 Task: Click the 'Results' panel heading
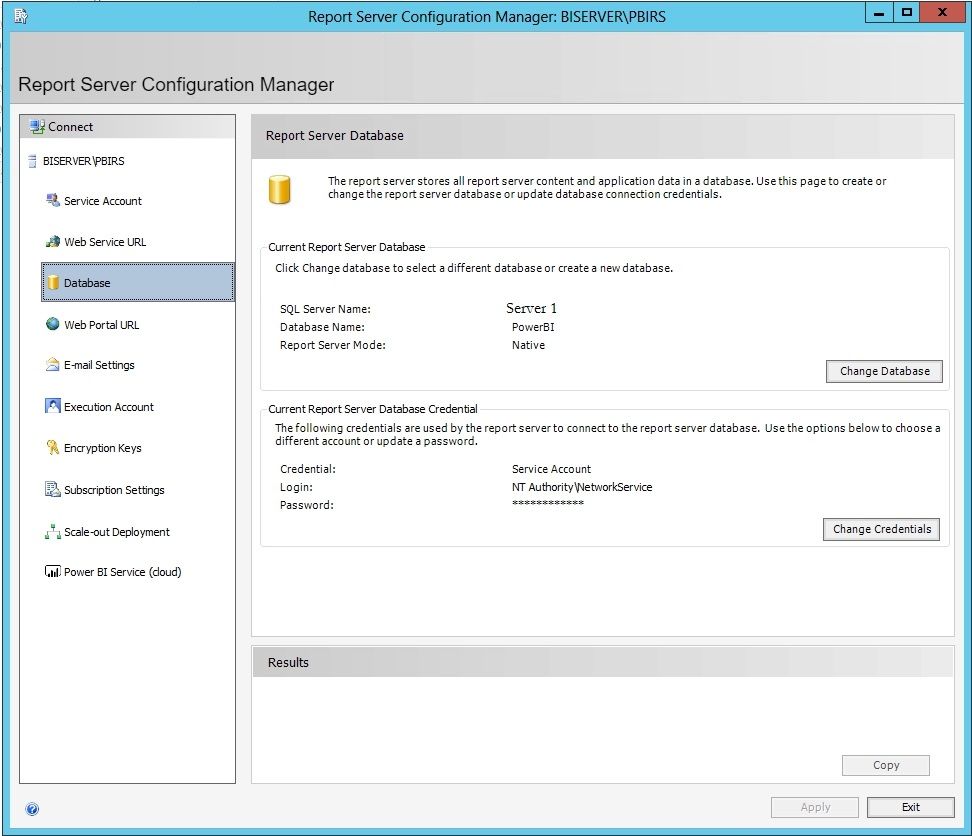[288, 662]
